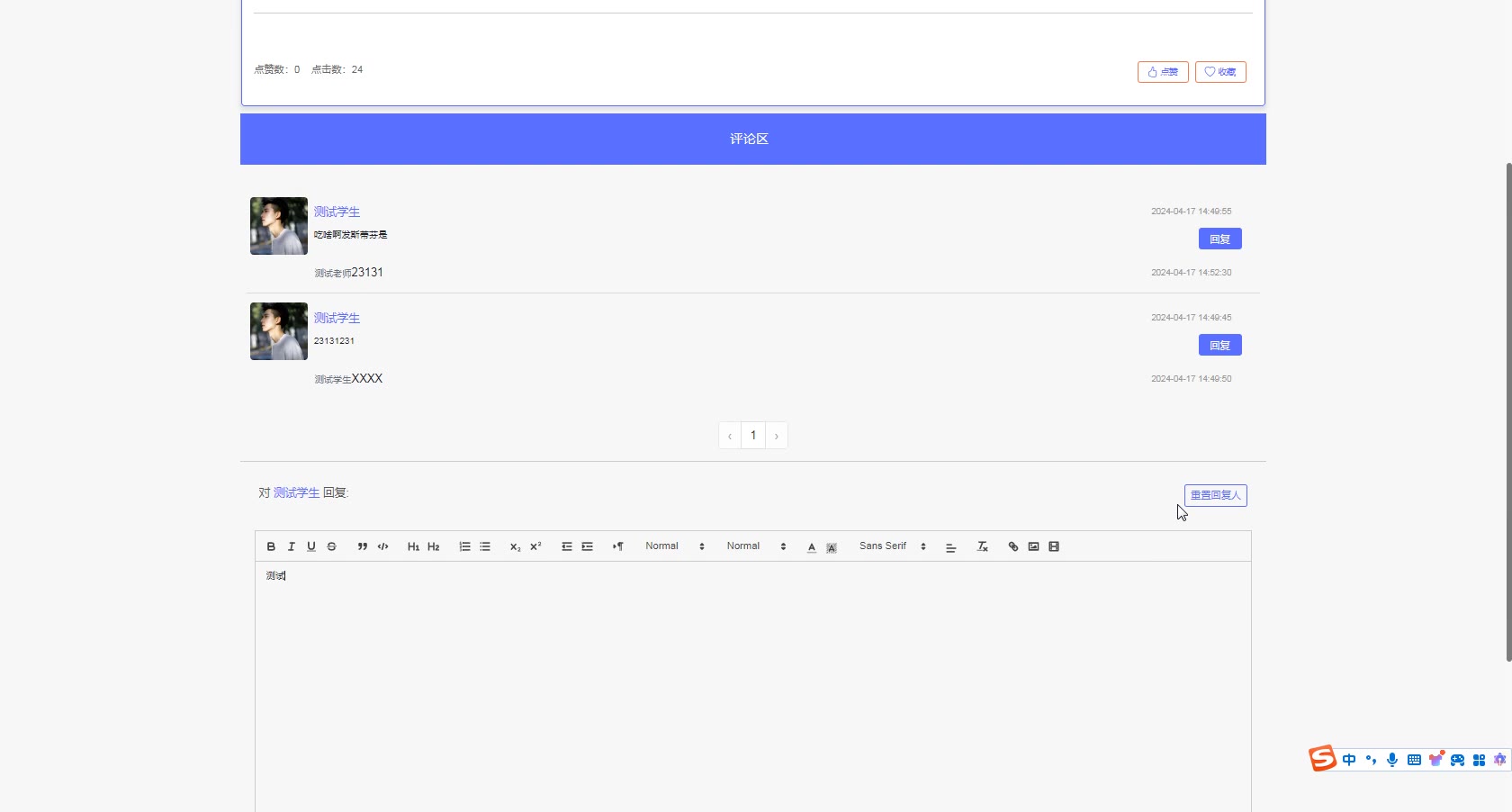Create an ordered list

[x=464, y=546]
